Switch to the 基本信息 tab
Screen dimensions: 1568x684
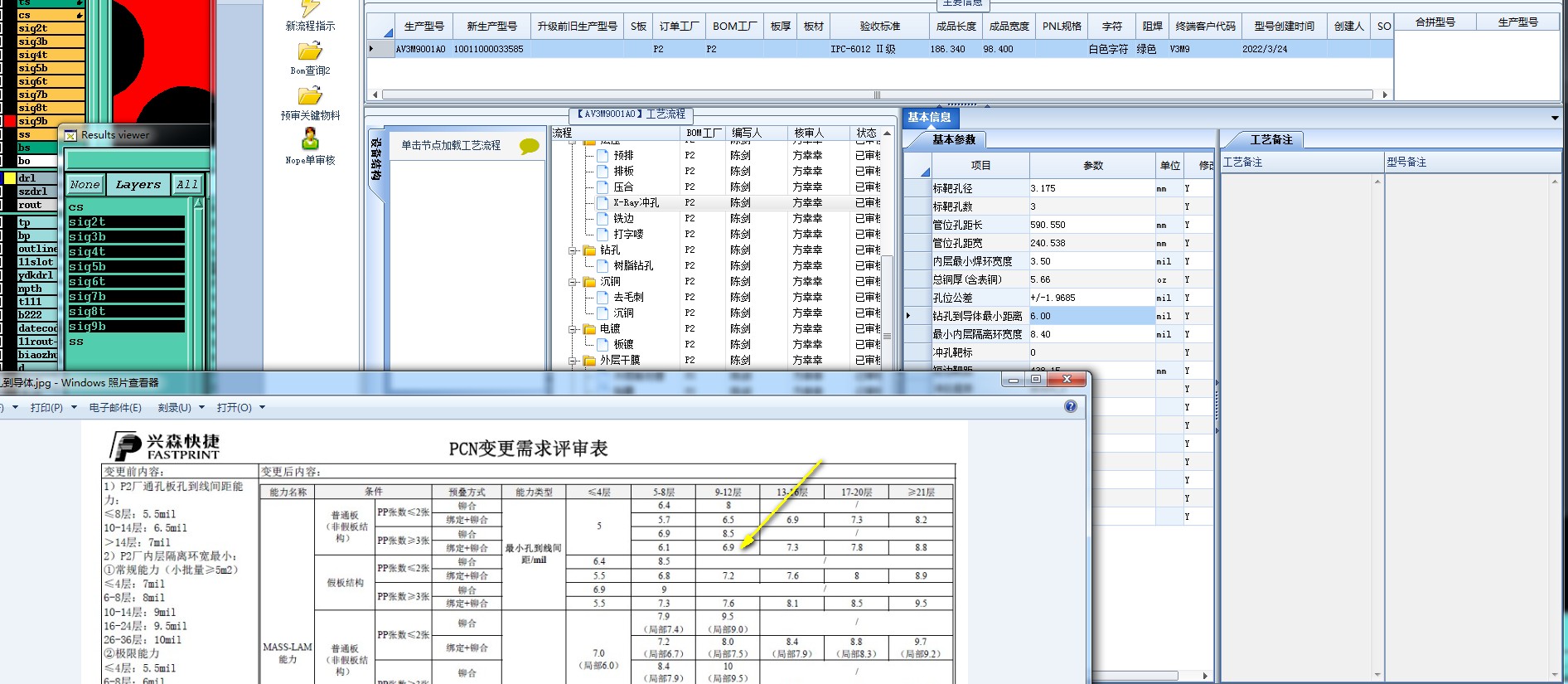pos(929,118)
